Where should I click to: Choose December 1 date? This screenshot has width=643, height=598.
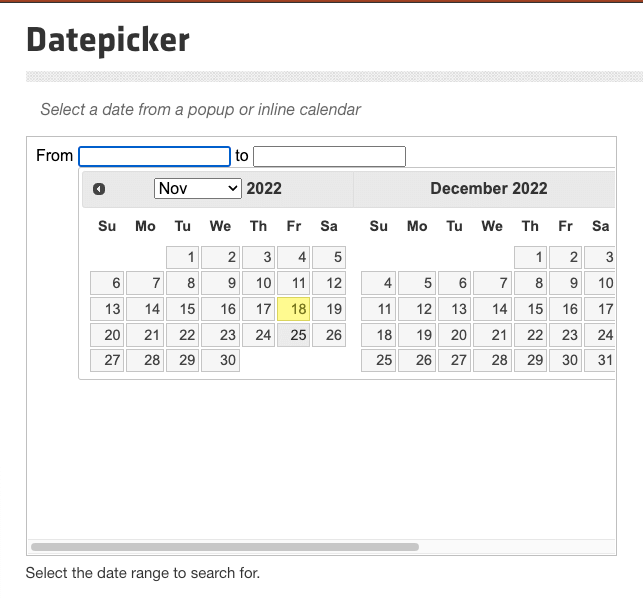pos(532,257)
